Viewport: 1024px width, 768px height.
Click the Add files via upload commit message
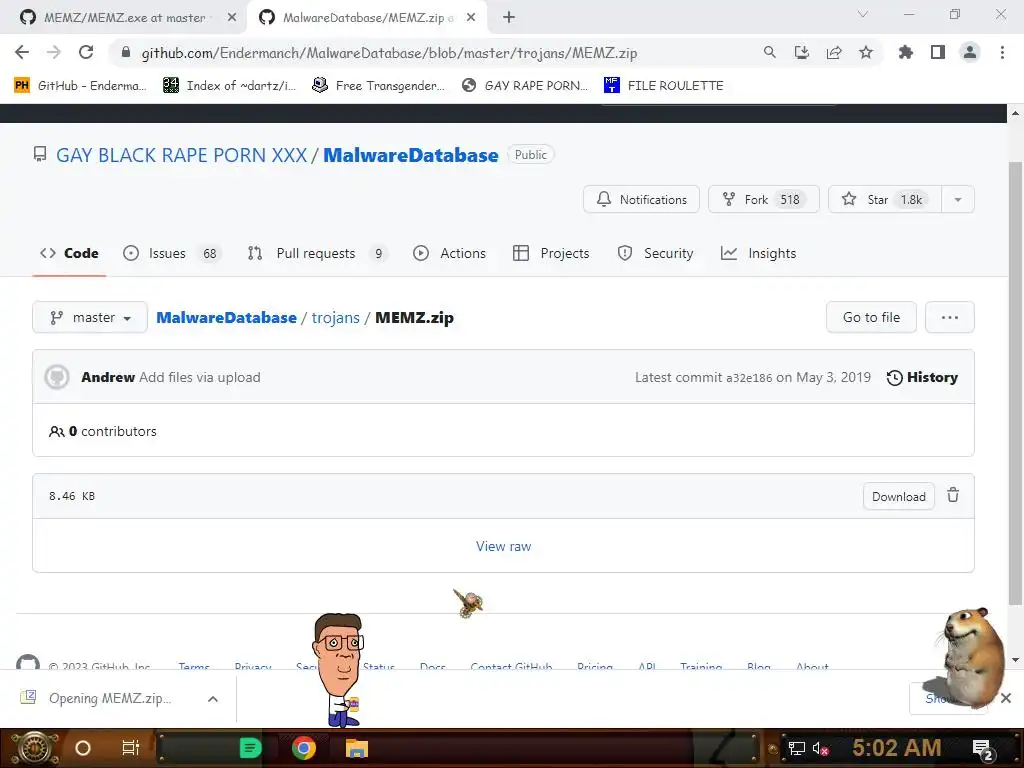[x=200, y=377]
